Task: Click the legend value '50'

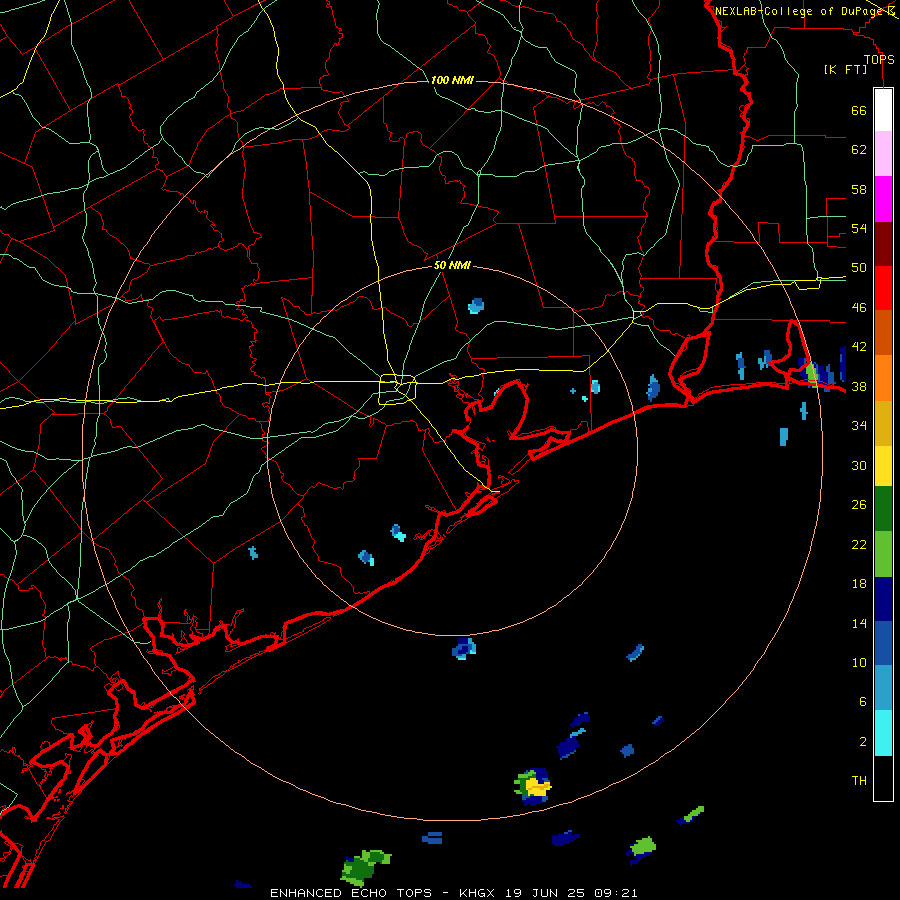Action: click(x=859, y=268)
